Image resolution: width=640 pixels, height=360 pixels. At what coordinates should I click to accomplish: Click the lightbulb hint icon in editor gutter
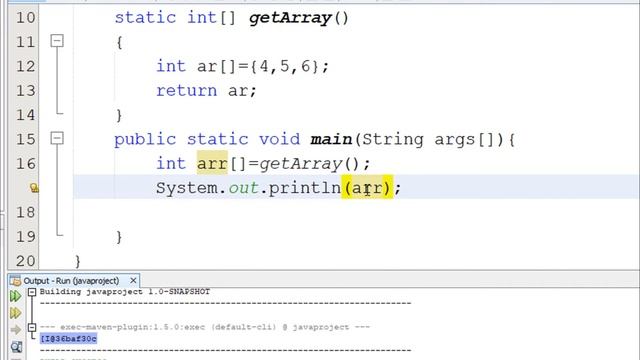34,188
